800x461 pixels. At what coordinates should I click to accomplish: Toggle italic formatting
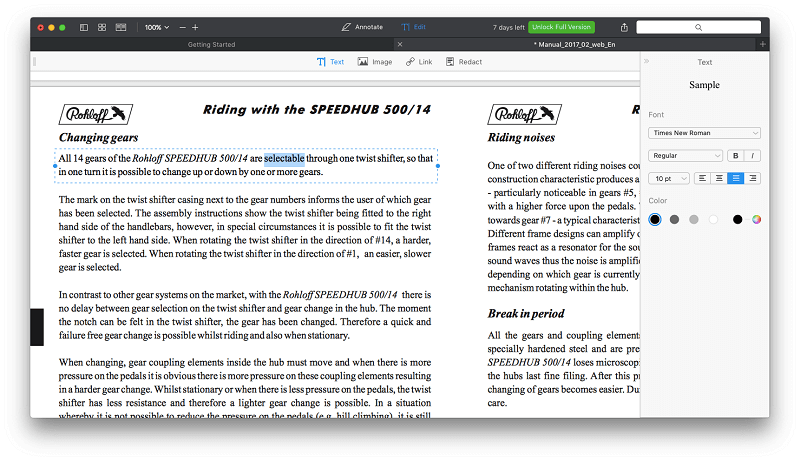click(753, 156)
